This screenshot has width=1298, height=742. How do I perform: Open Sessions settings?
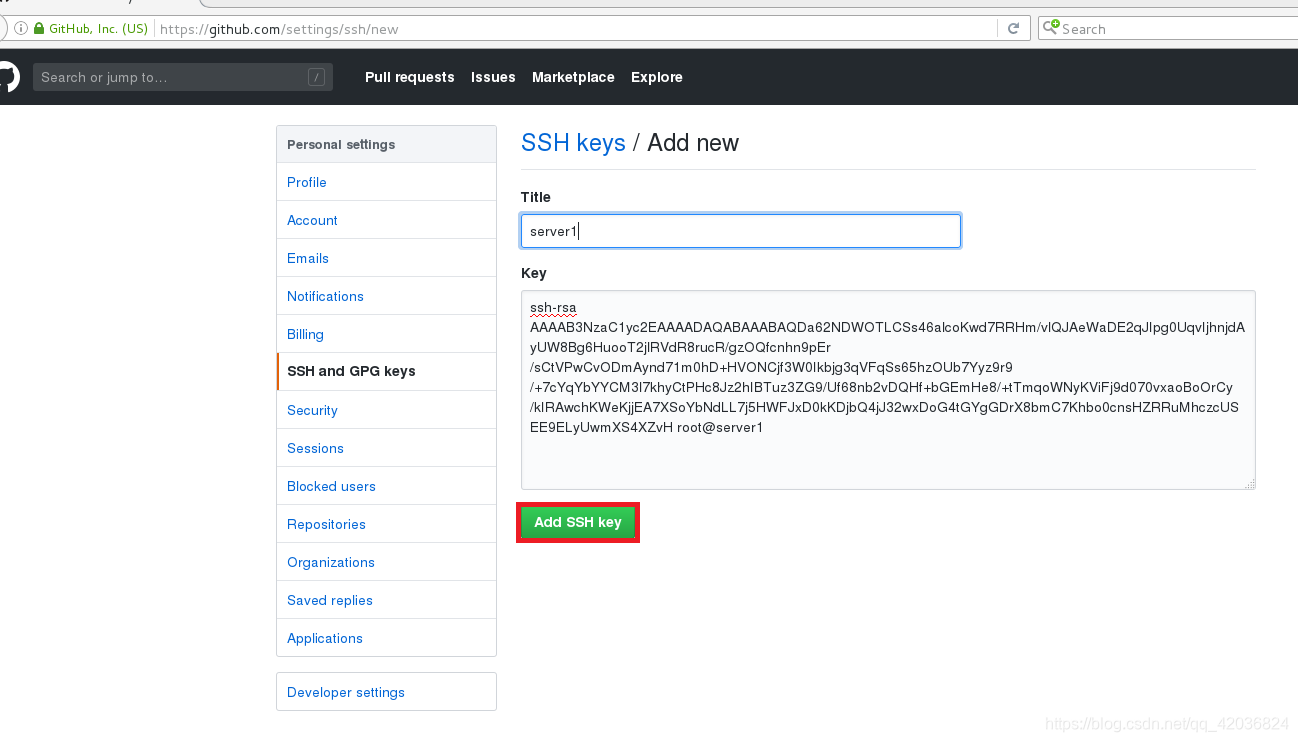386,448
